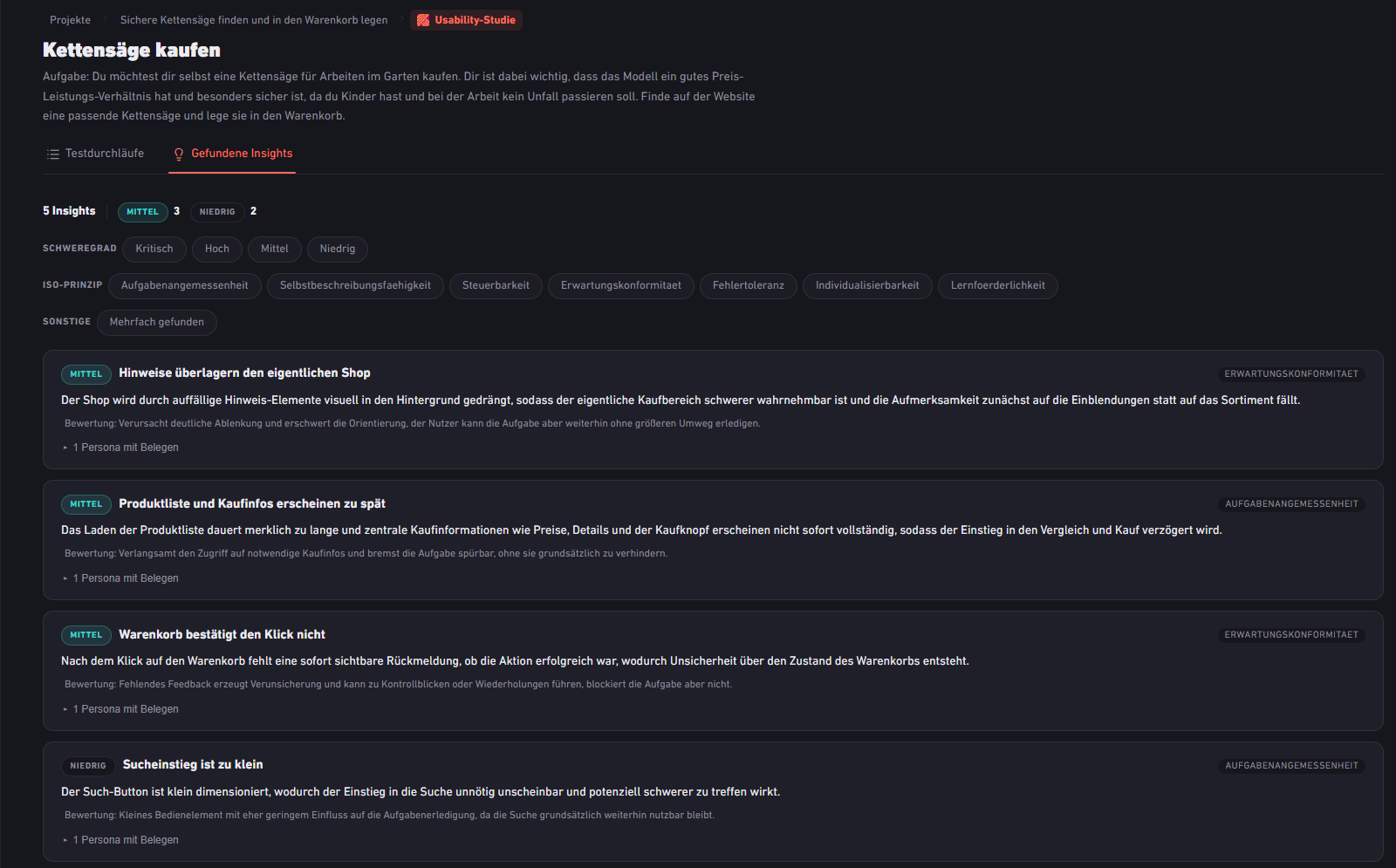Click the Lernfoerderlichkeit filter chip

click(998, 285)
